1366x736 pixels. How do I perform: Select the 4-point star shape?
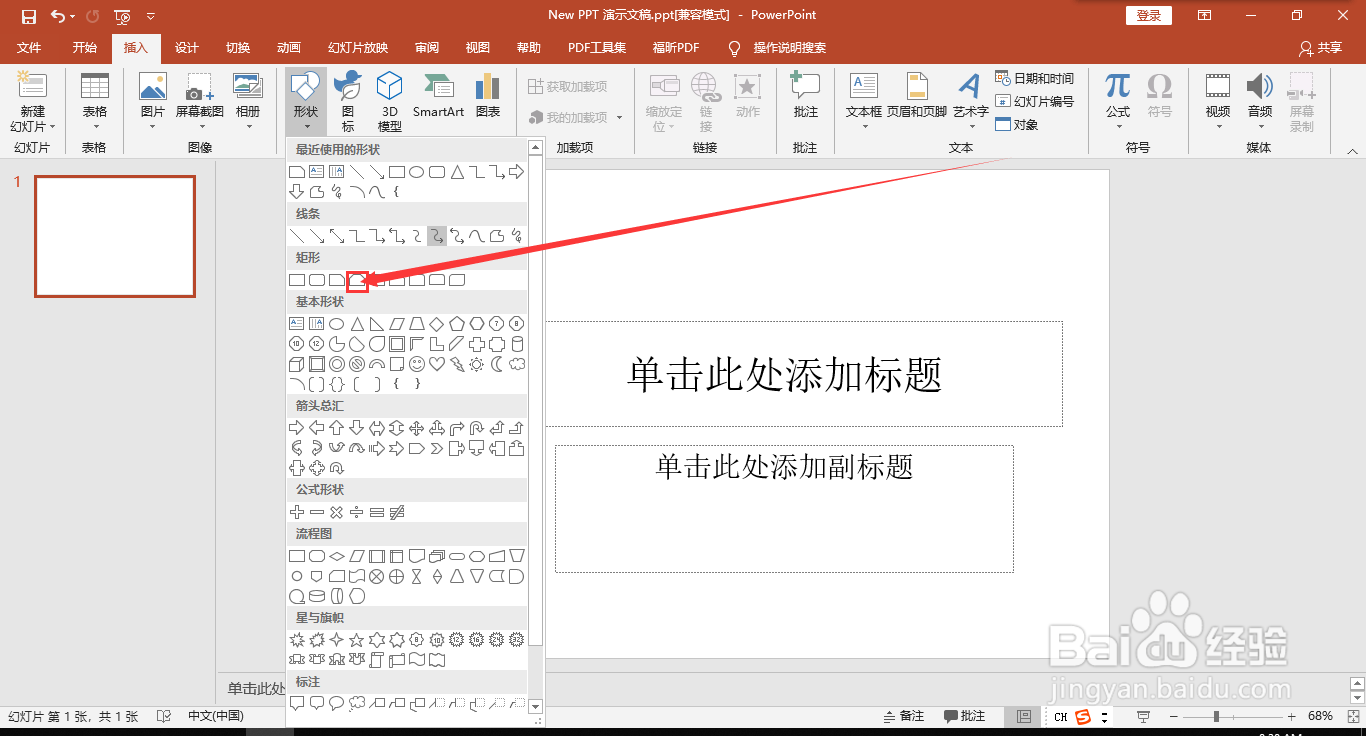tap(337, 640)
